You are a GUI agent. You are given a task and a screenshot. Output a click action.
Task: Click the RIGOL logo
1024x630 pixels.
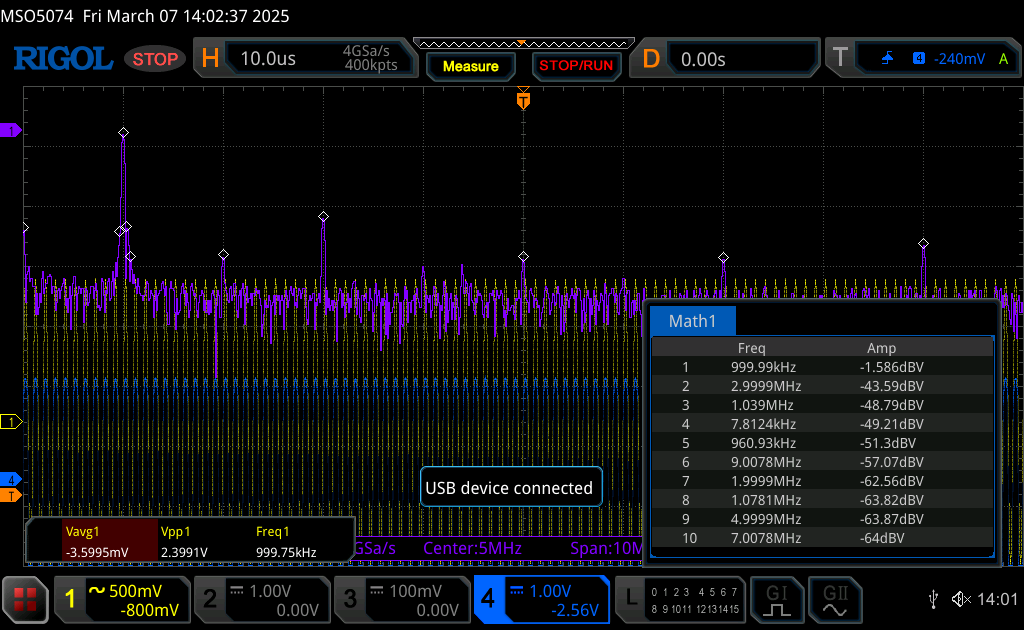click(62, 59)
